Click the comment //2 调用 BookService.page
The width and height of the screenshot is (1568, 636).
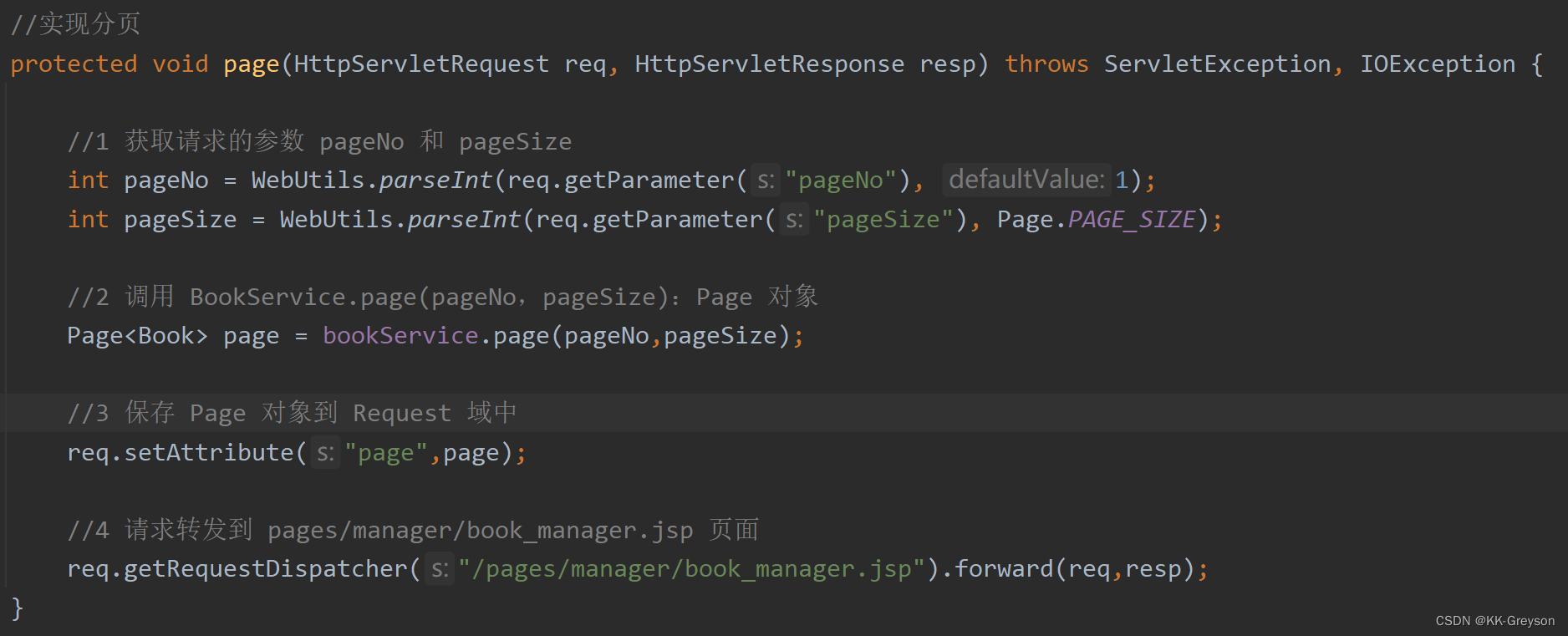pyautogui.click(x=442, y=297)
